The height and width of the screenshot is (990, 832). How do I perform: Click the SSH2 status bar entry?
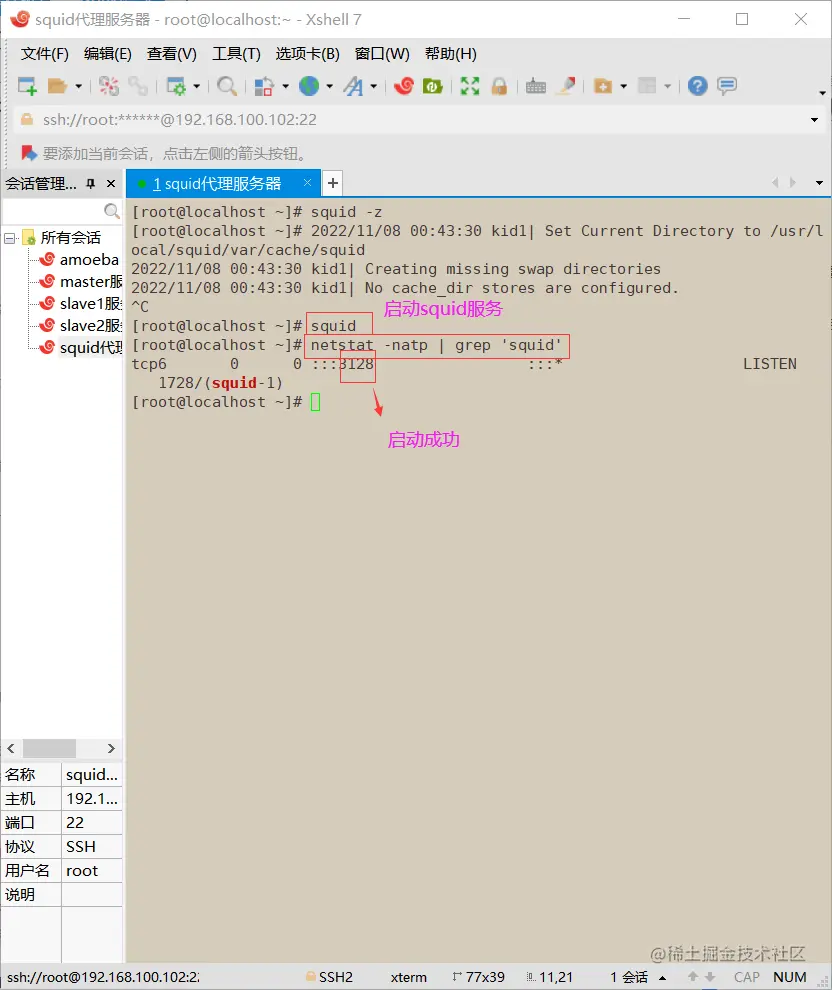click(x=330, y=977)
